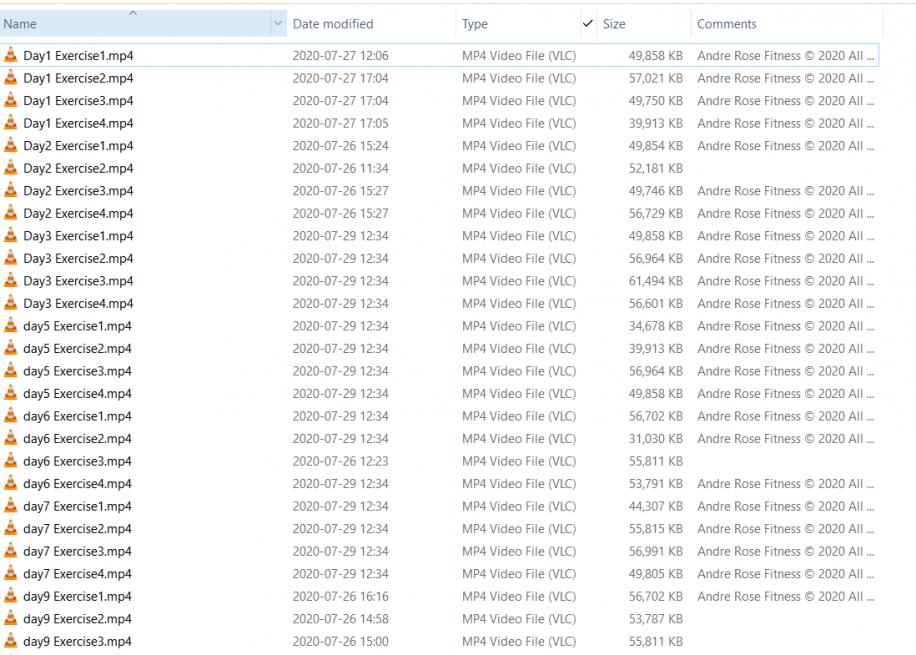
Task: Select the file name Day2 Exercise4.mp4
Action: [78, 213]
